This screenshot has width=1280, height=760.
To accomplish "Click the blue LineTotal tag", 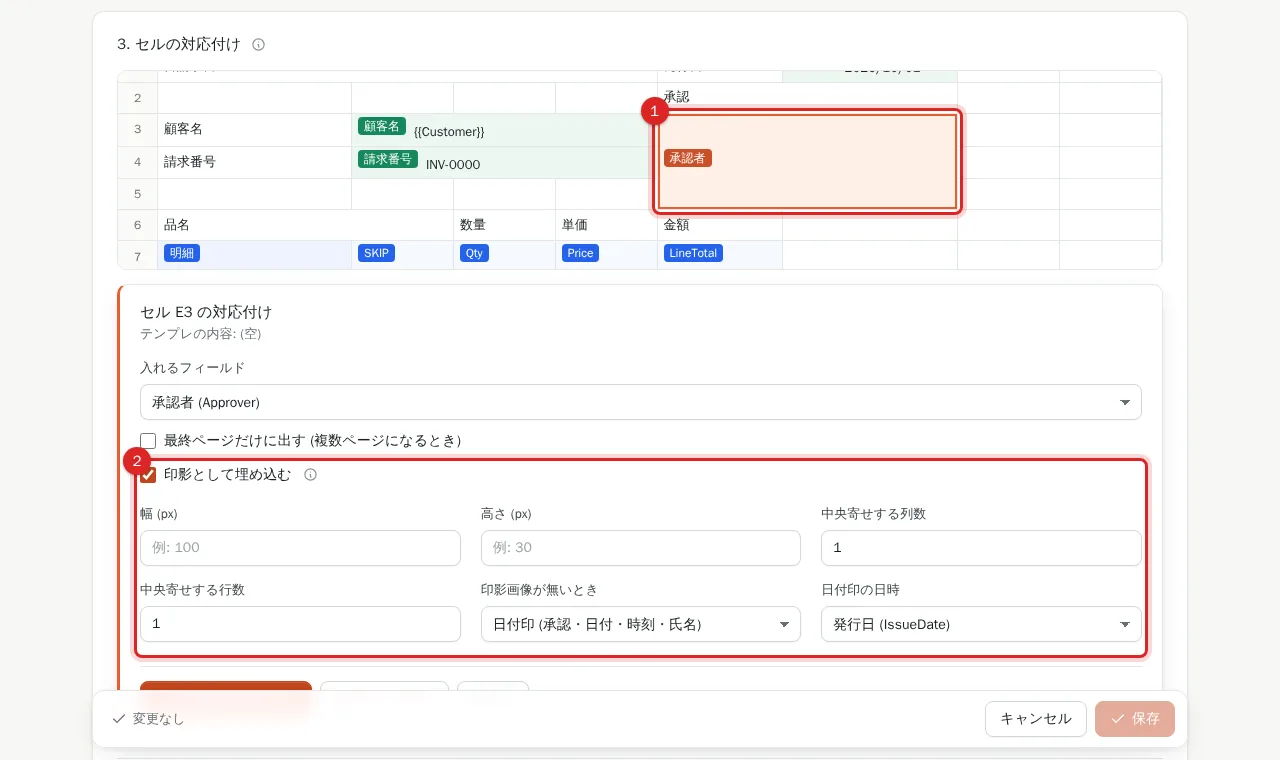I will 693,253.
